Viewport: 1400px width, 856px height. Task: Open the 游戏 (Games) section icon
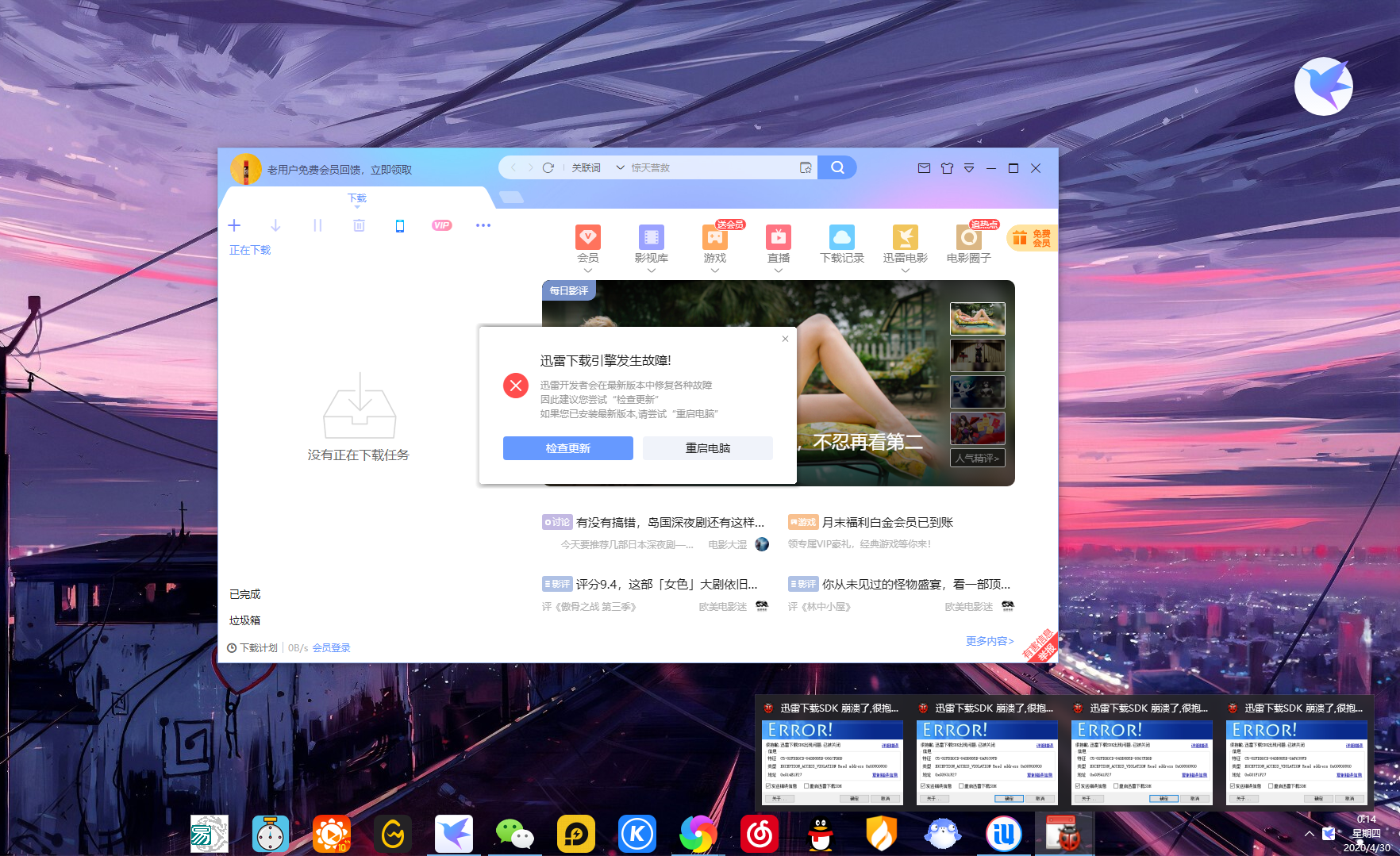click(x=713, y=236)
